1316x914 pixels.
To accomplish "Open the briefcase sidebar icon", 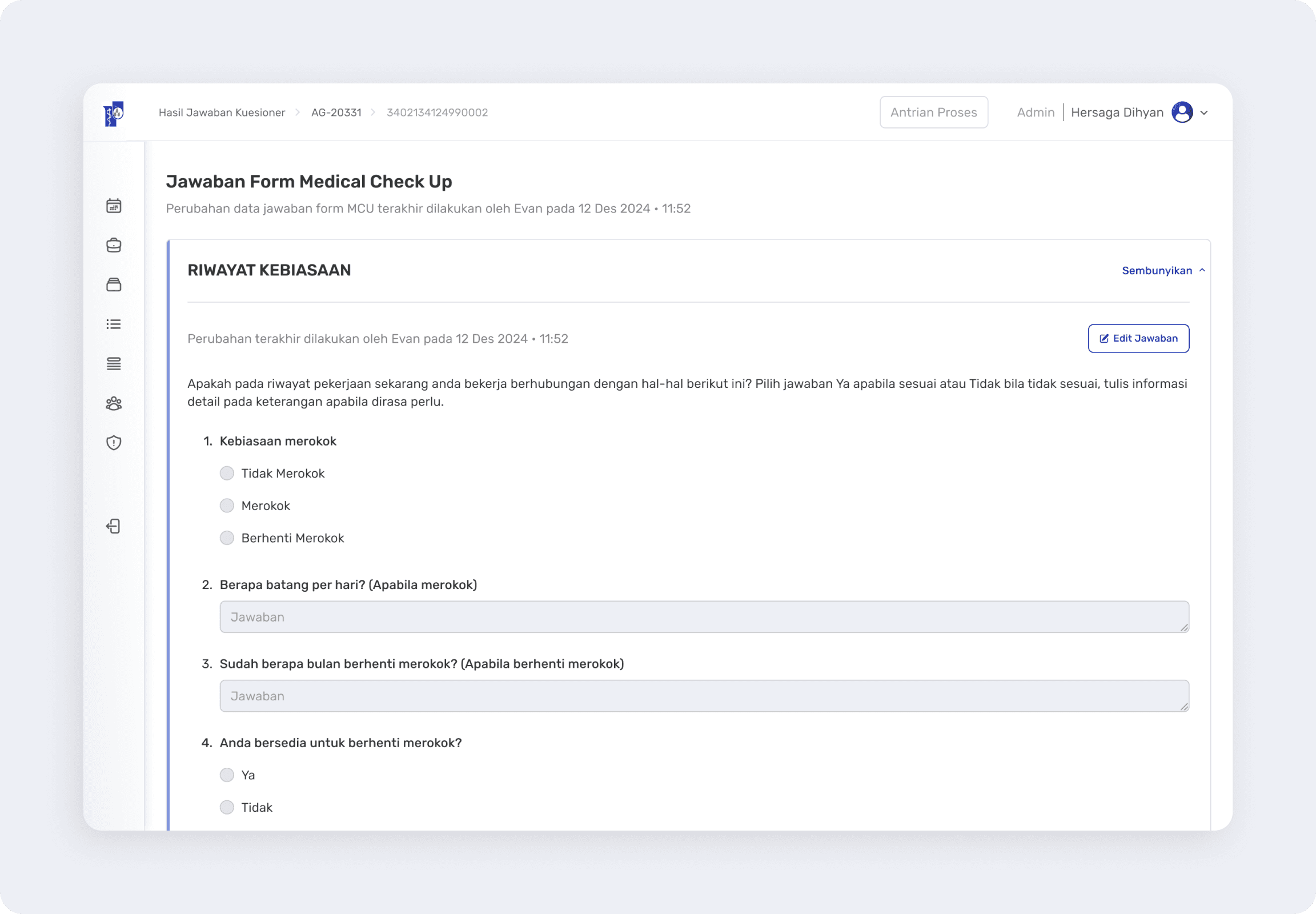I will point(114,245).
